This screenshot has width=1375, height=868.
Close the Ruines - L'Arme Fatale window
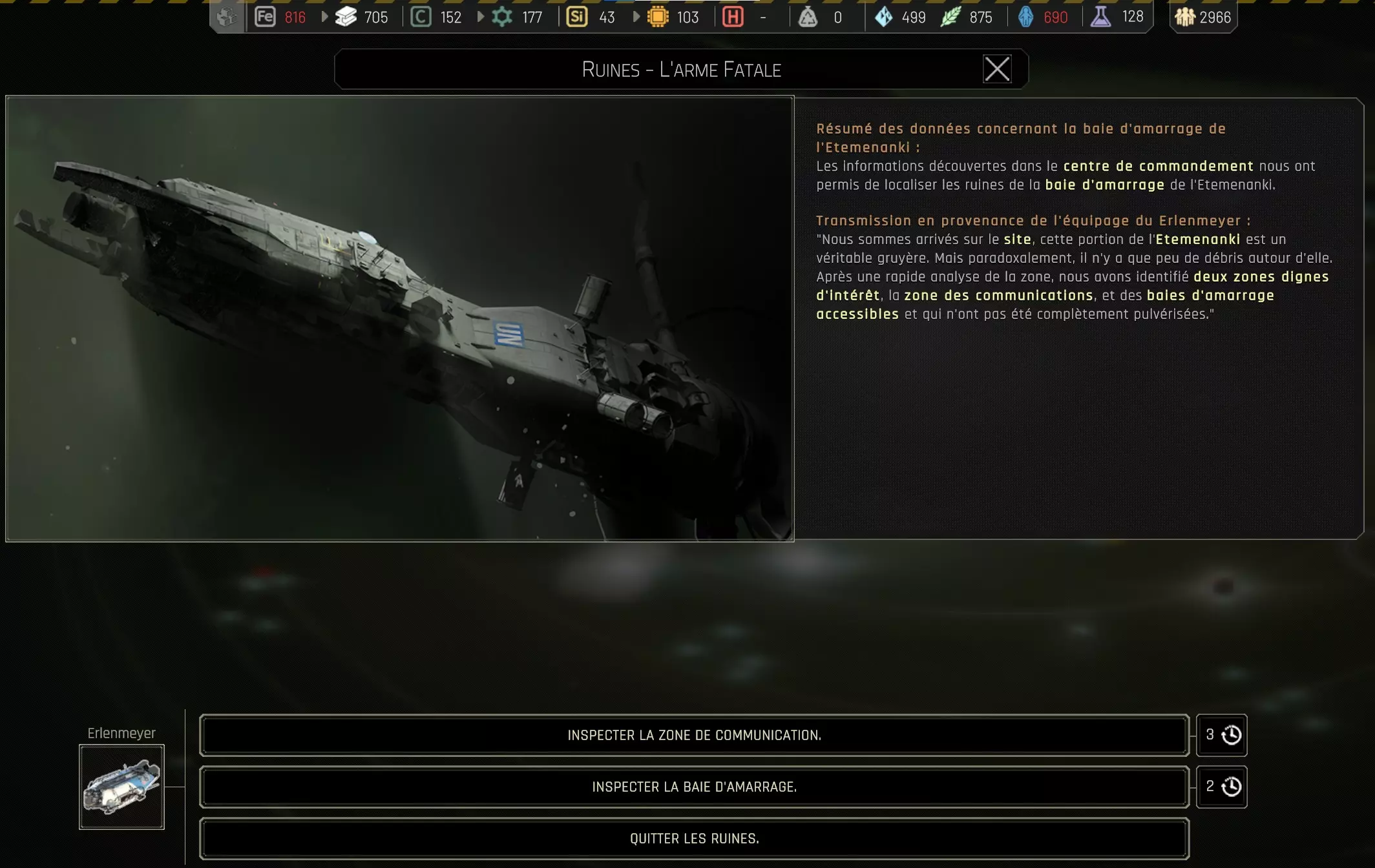tap(996, 69)
